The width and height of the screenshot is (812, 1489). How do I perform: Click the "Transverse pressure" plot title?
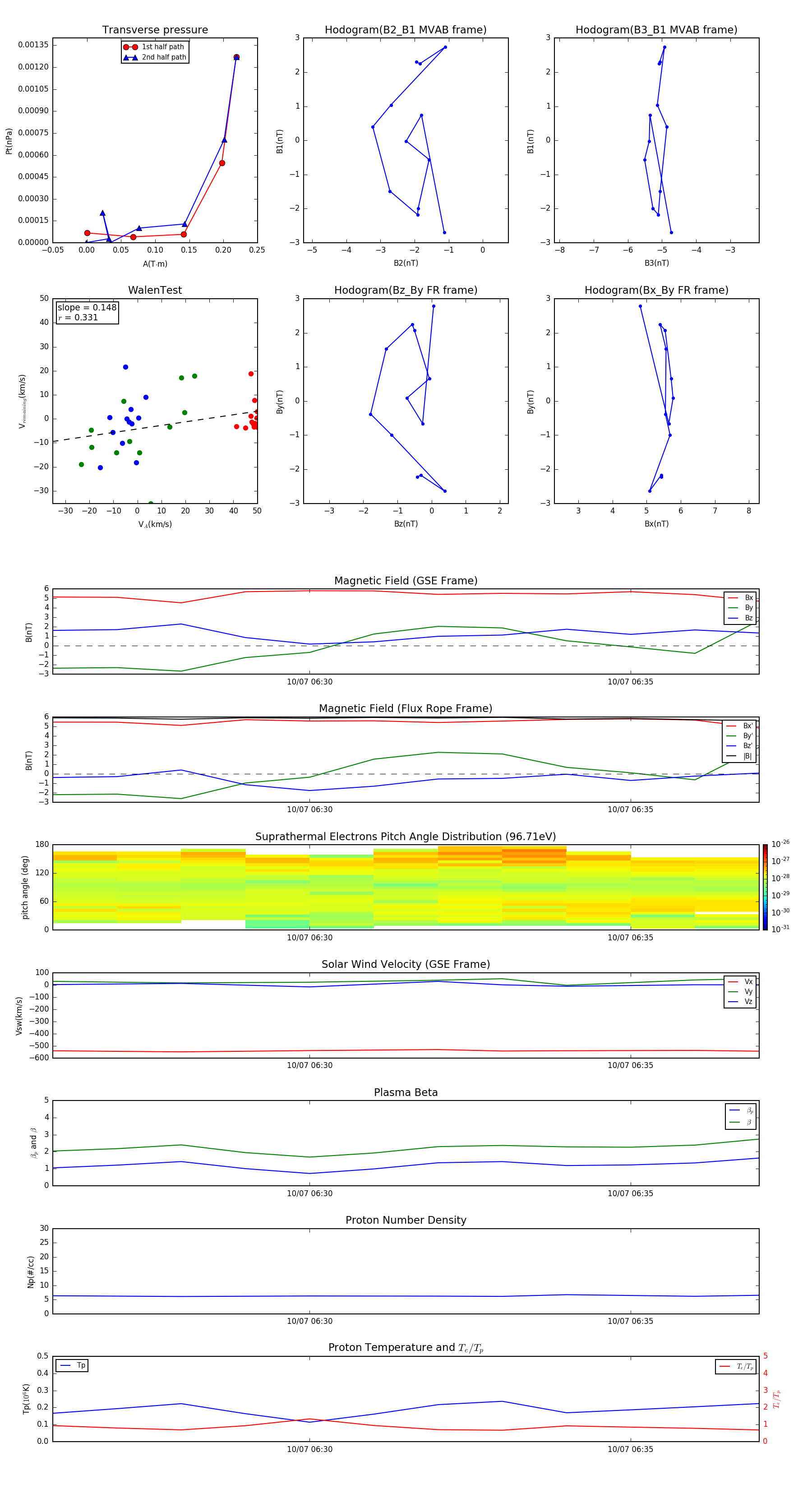click(155, 30)
